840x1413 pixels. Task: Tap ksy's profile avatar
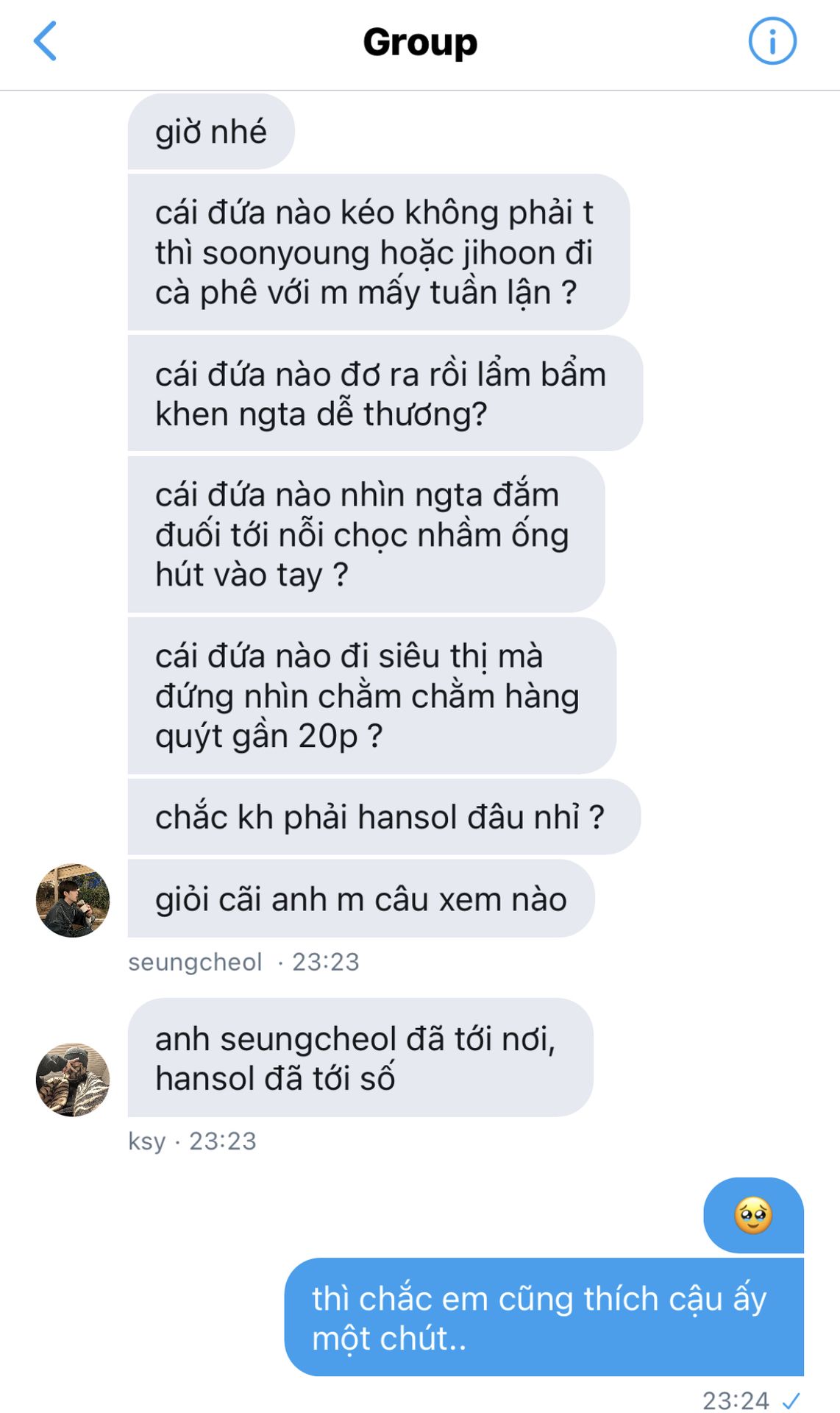pyautogui.click(x=73, y=1080)
